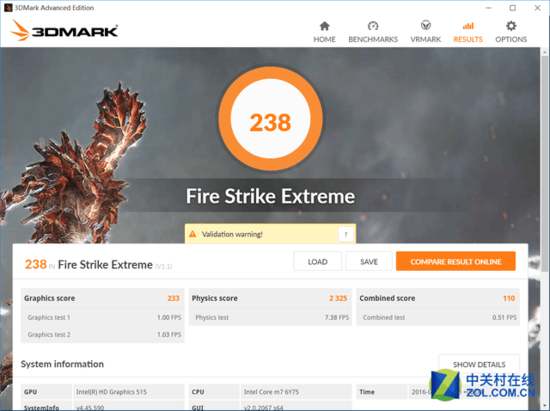Image resolution: width=550 pixels, height=411 pixels.
Task: Click the vertical scrollbar thumb
Action: tap(545, 163)
